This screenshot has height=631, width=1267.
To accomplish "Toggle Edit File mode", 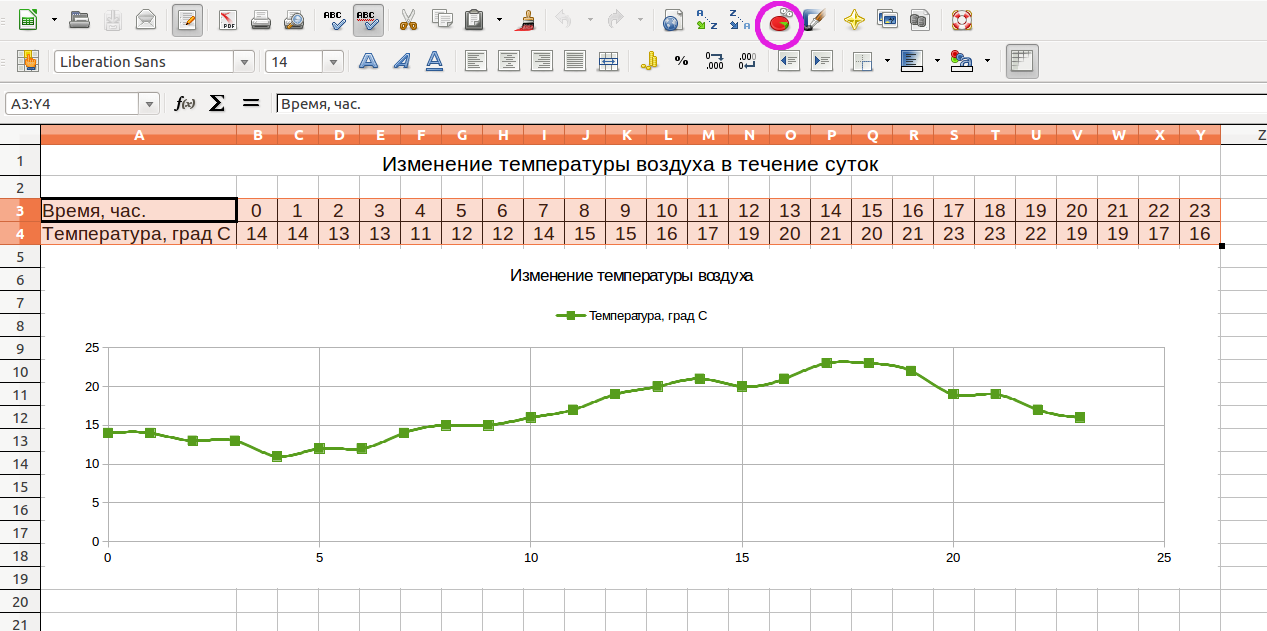I will pos(187,19).
